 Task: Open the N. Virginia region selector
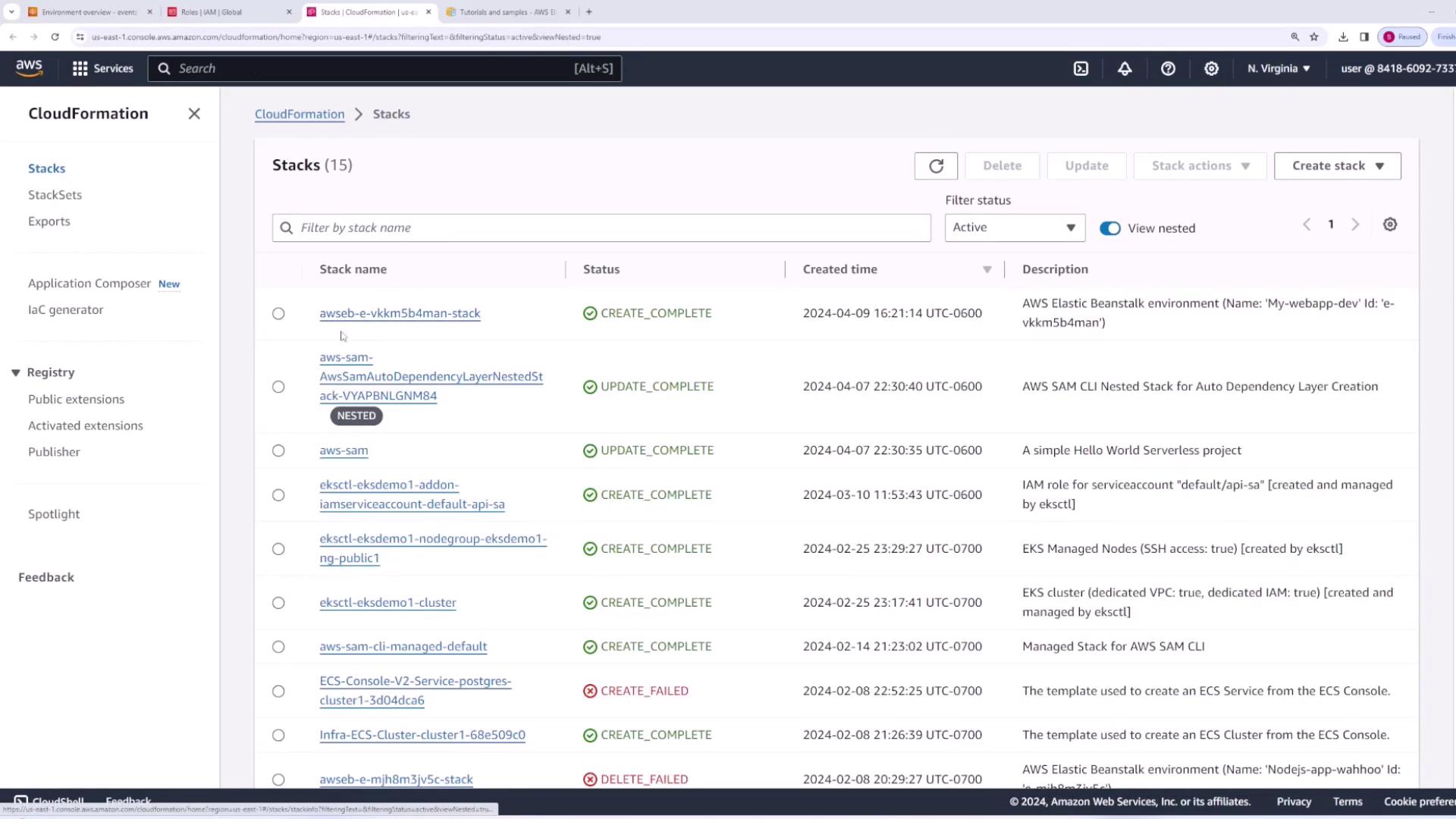tap(1279, 68)
